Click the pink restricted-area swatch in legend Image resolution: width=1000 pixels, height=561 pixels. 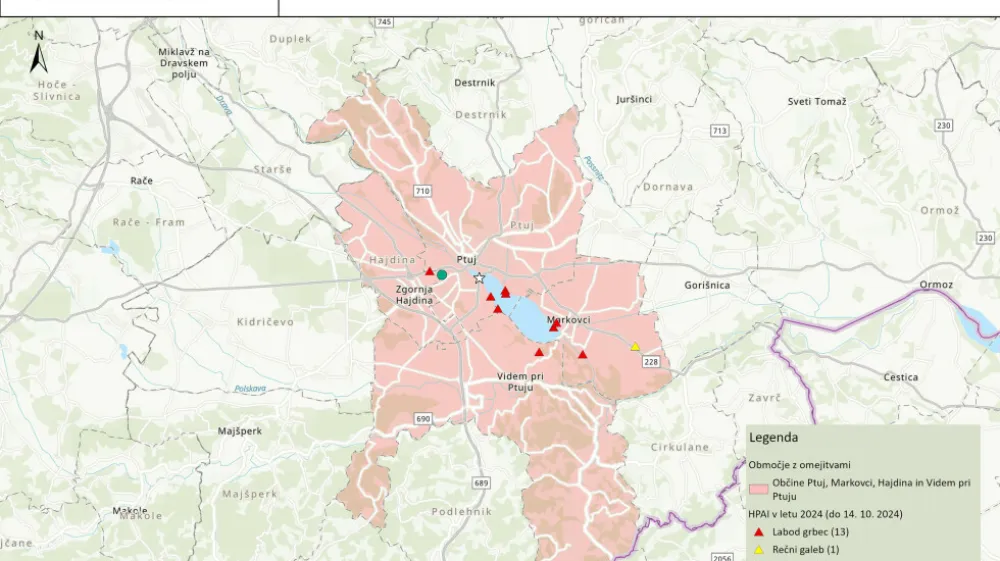pos(759,486)
